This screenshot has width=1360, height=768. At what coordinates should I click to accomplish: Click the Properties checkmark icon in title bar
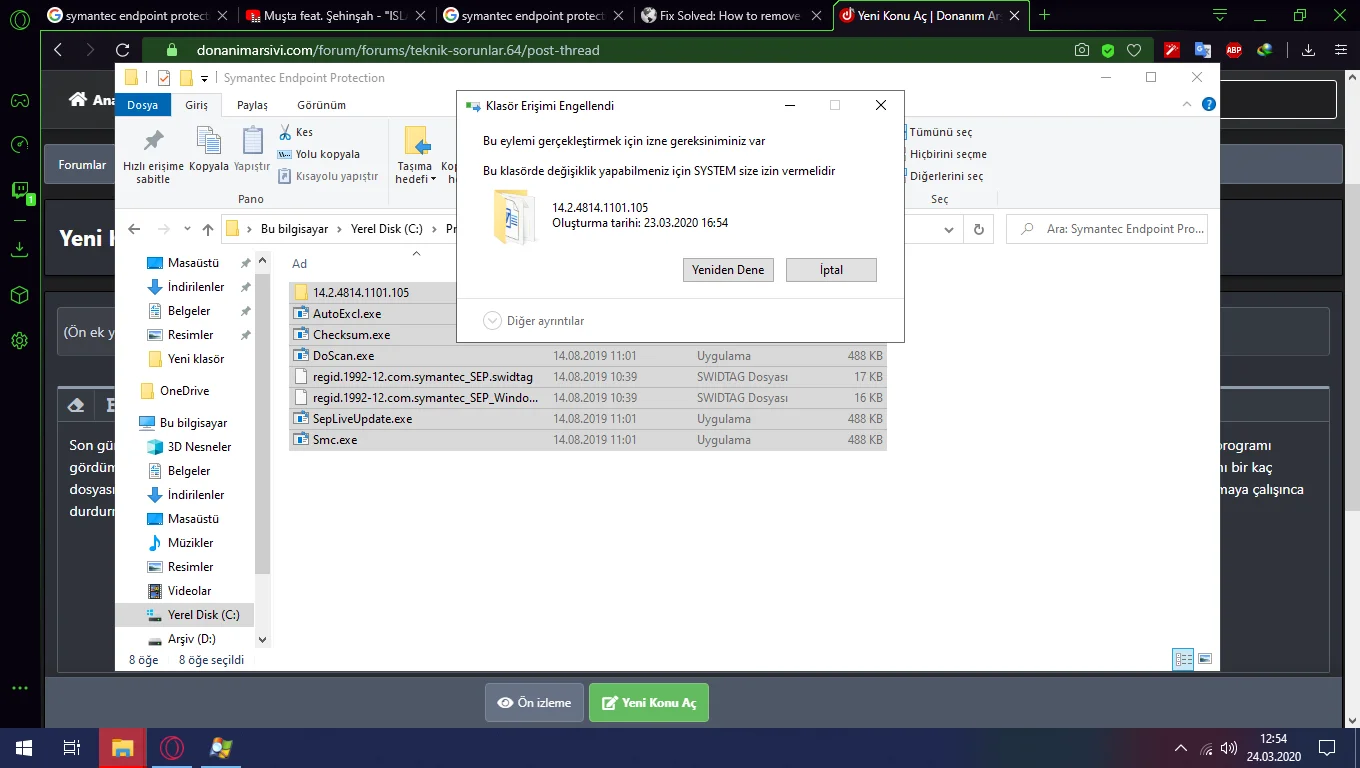(164, 78)
